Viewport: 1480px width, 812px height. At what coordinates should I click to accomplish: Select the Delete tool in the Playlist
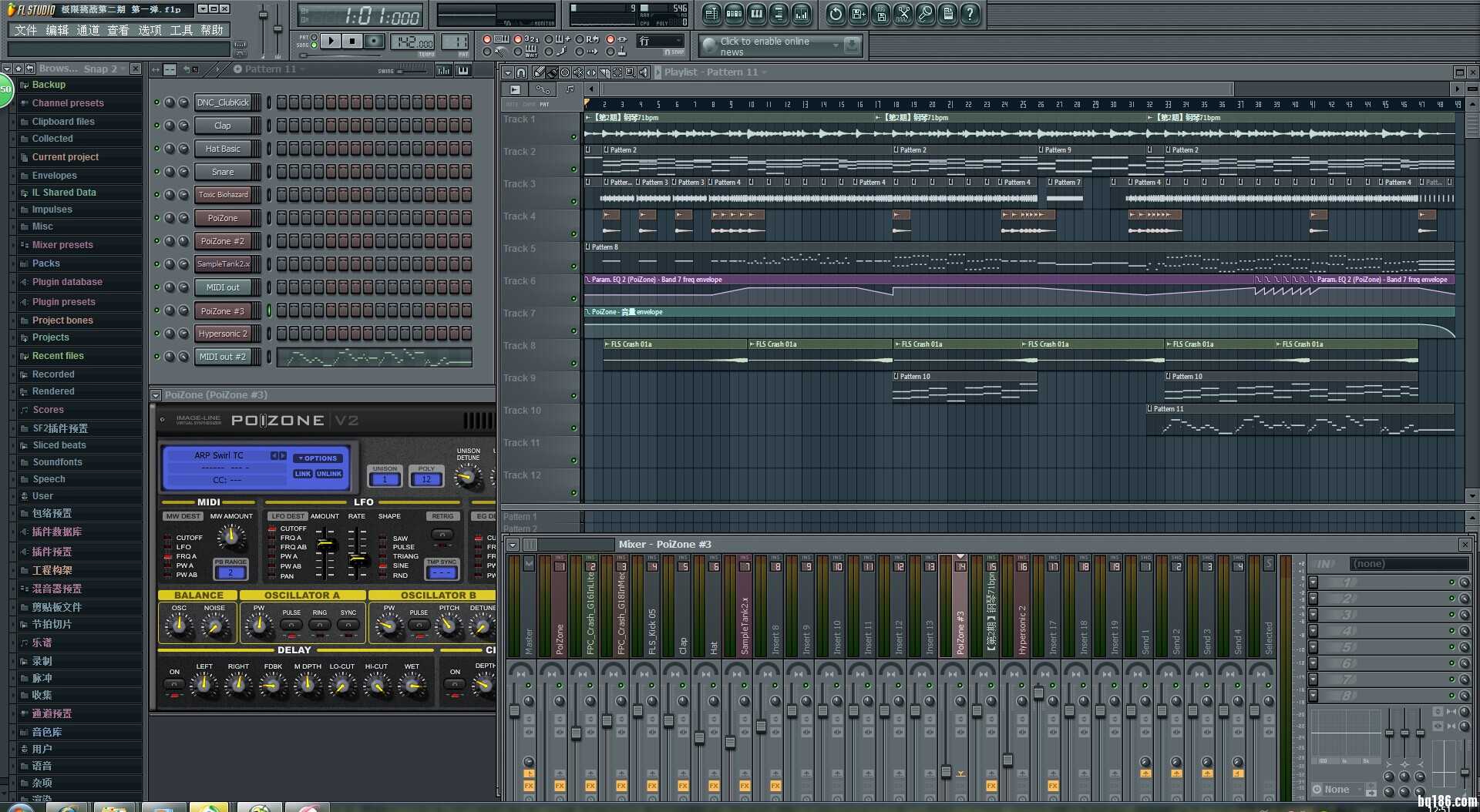click(x=565, y=72)
